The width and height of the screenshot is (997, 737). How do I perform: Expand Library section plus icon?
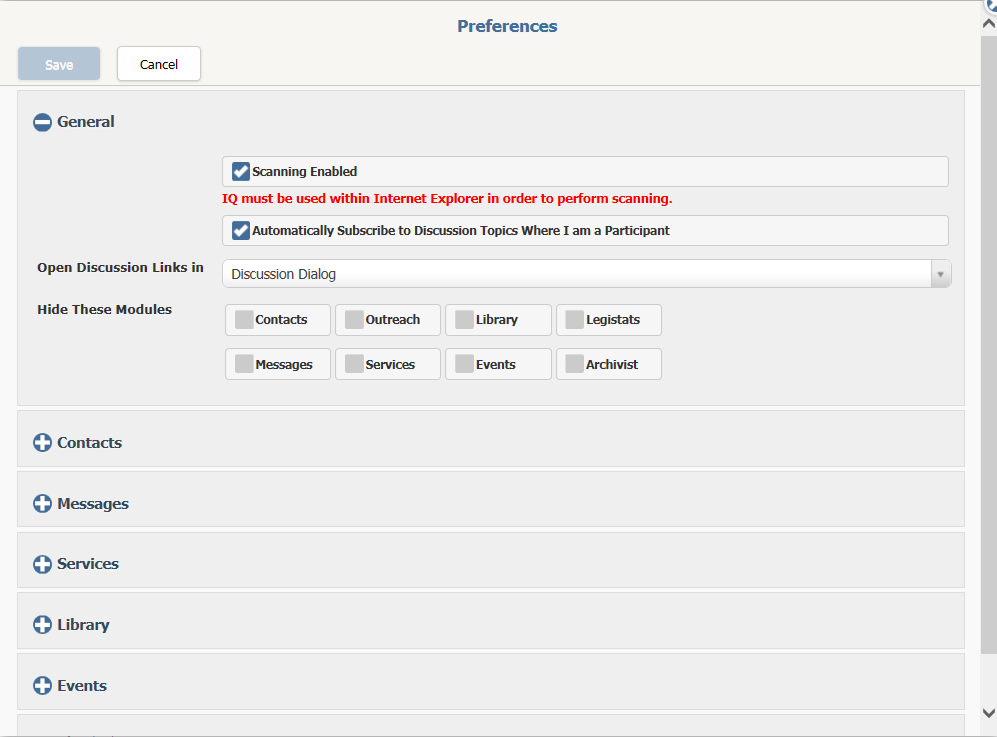(x=42, y=624)
